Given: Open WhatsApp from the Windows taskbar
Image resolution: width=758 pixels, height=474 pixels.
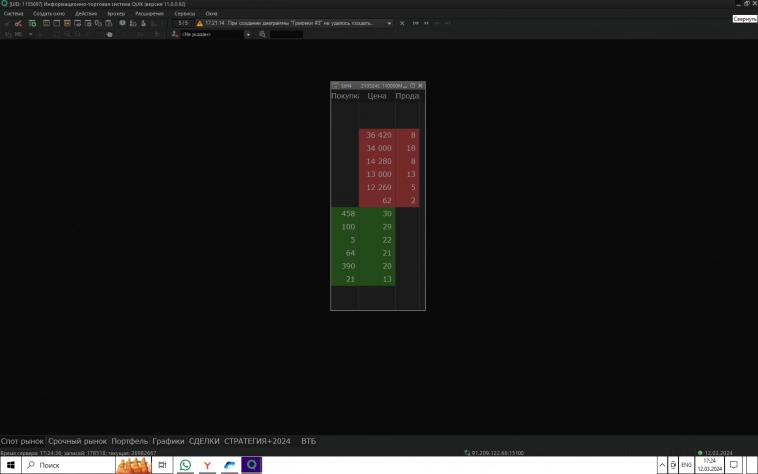Looking at the screenshot, I should click(185, 465).
